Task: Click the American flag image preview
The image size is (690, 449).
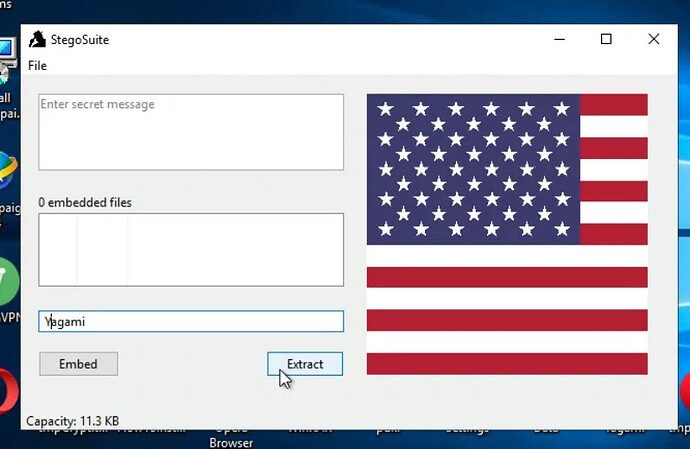Action: [507, 234]
